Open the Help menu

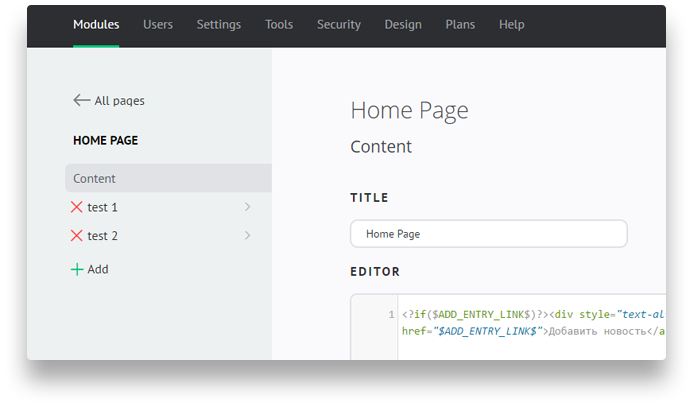click(x=511, y=24)
